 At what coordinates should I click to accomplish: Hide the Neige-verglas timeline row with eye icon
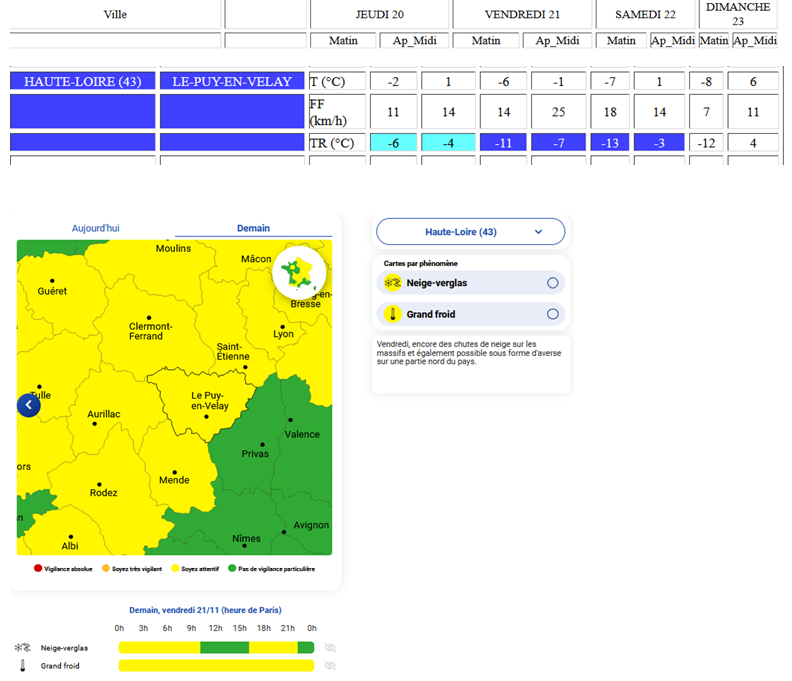pyautogui.click(x=330, y=648)
